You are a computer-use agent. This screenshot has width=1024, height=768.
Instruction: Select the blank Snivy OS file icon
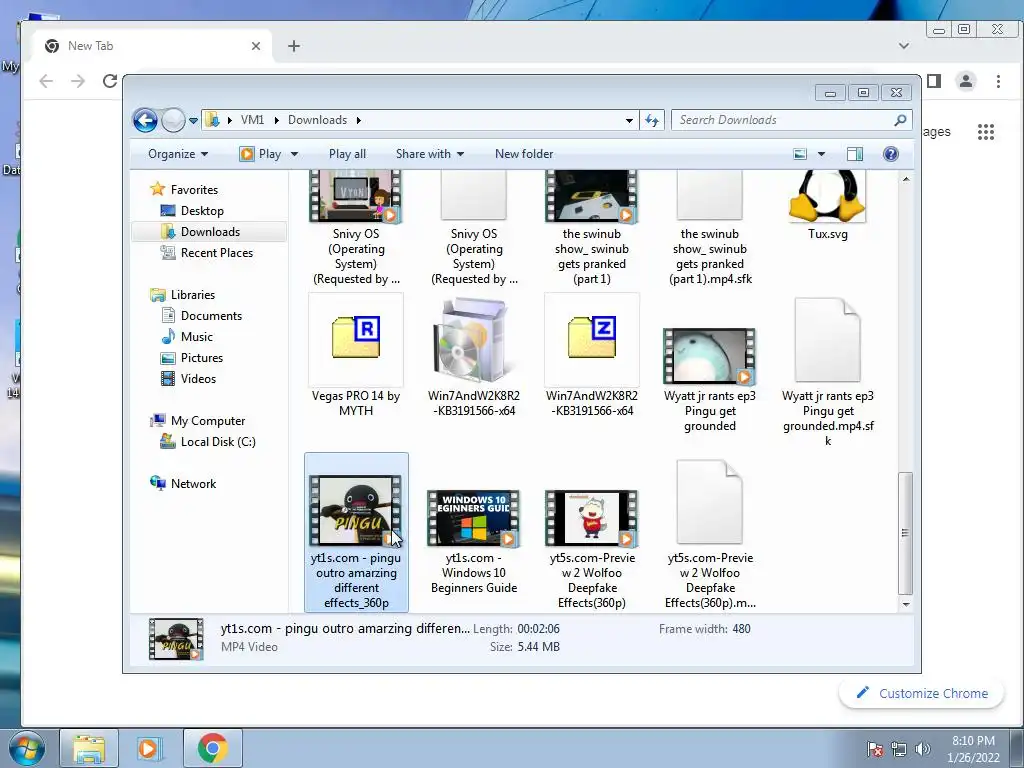tap(473, 196)
